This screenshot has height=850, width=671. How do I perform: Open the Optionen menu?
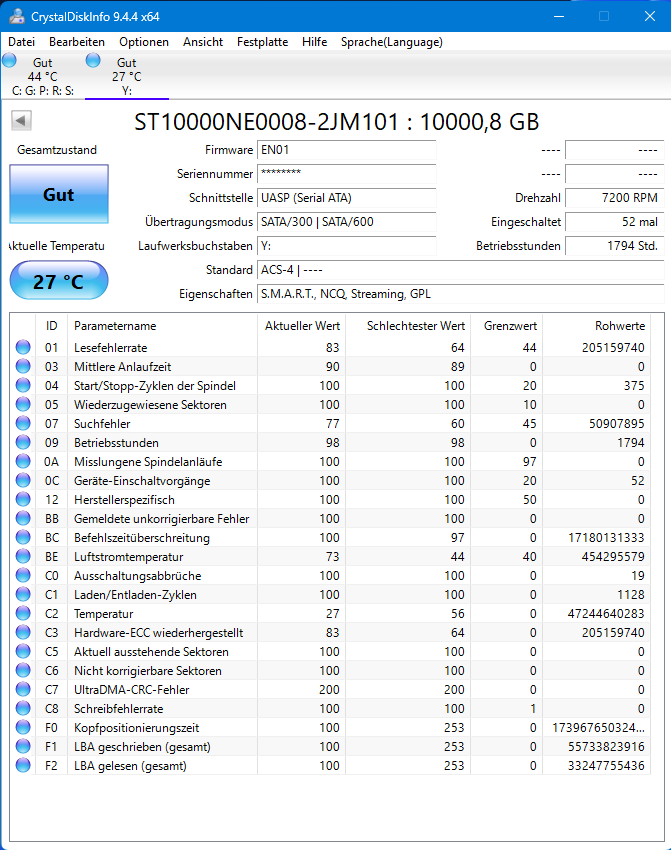[x=144, y=42]
